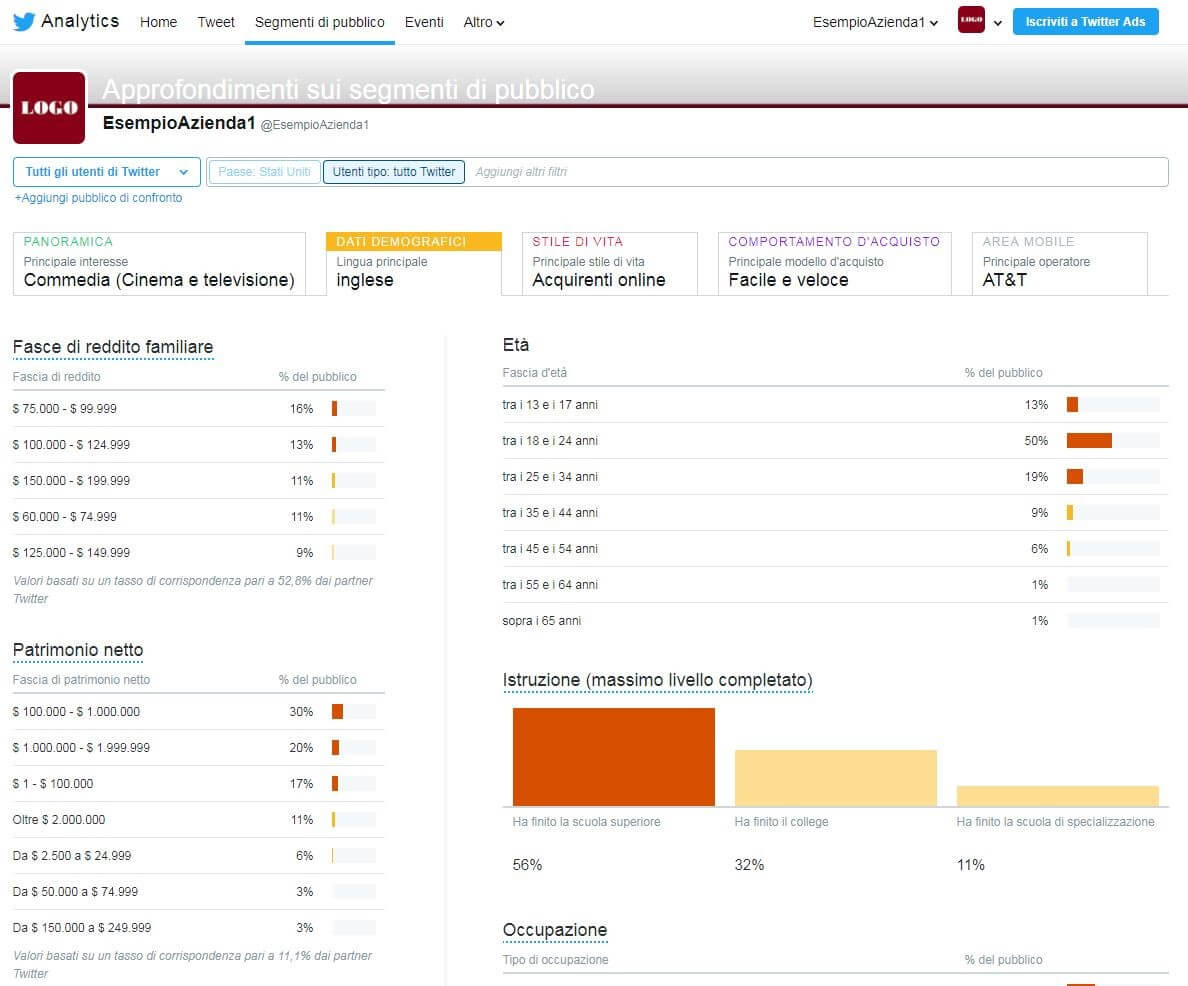Screen dimensions: 1188x986
Task: Select the Stile di vita tab
Action: 609,264
